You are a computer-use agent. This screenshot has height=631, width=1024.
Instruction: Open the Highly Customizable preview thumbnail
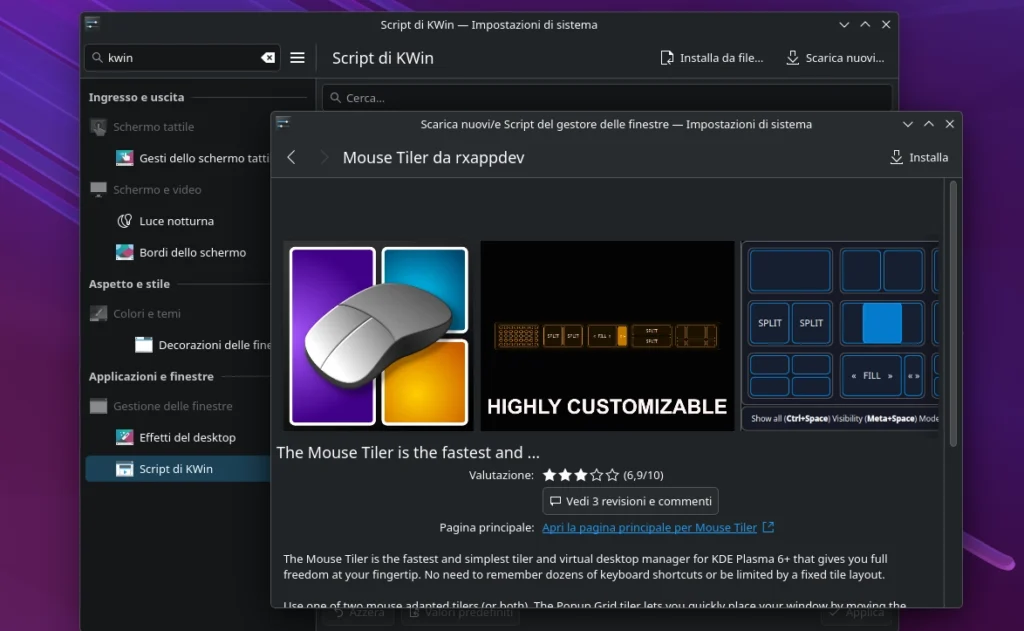point(607,336)
